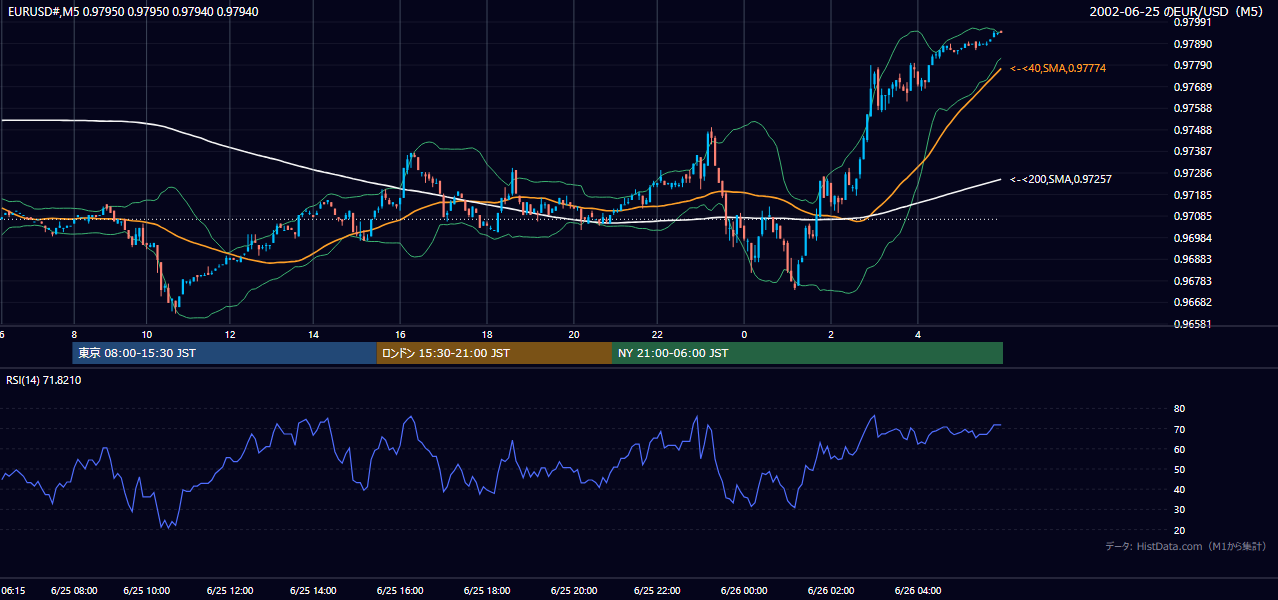Click hour label 2 under the price chart
This screenshot has width=1278, height=600.
pyautogui.click(x=831, y=334)
